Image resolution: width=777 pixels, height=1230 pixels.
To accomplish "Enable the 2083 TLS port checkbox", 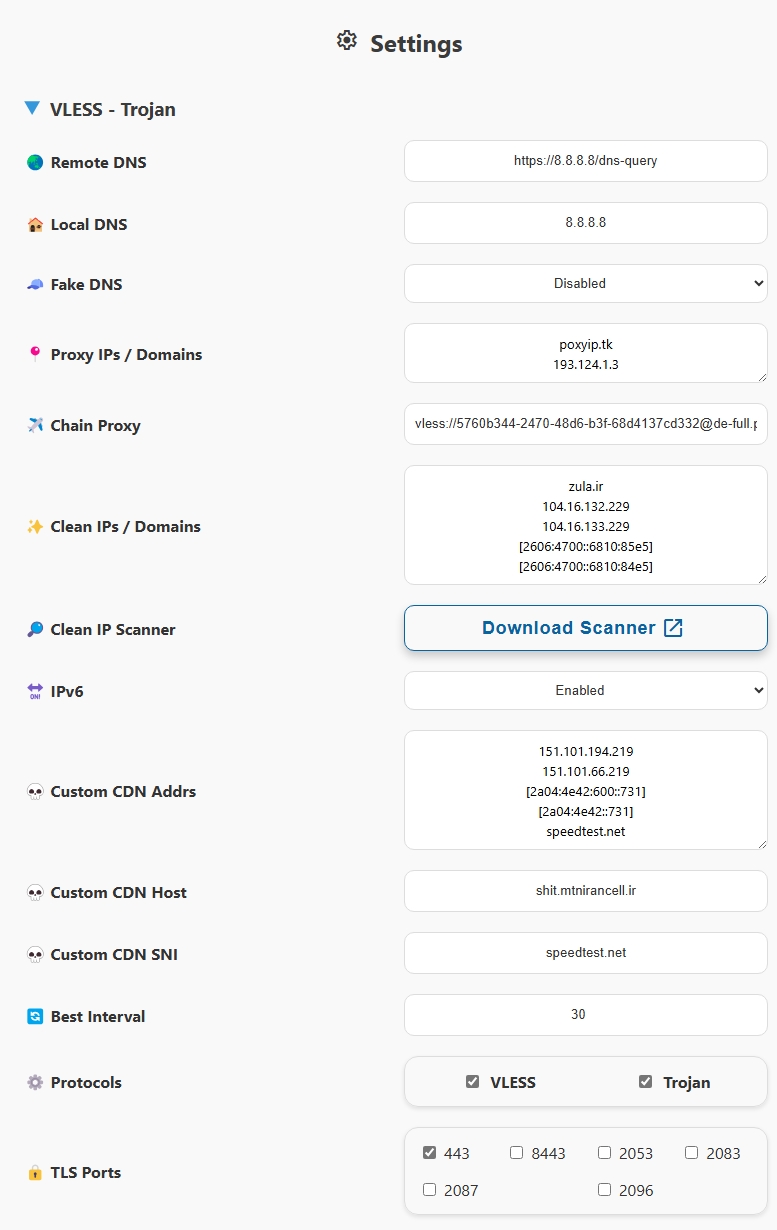I will [x=691, y=1152].
